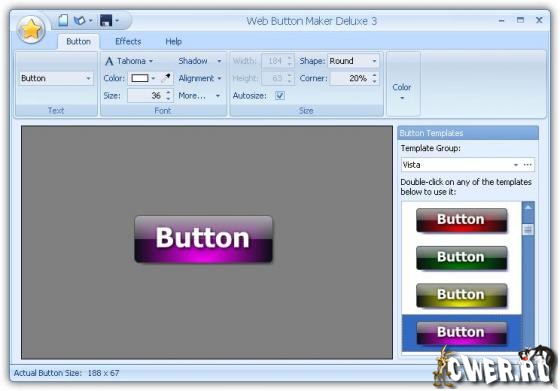Screen dimensions: 560x391
Task: Click the save floppy disk icon
Action: 106,21
